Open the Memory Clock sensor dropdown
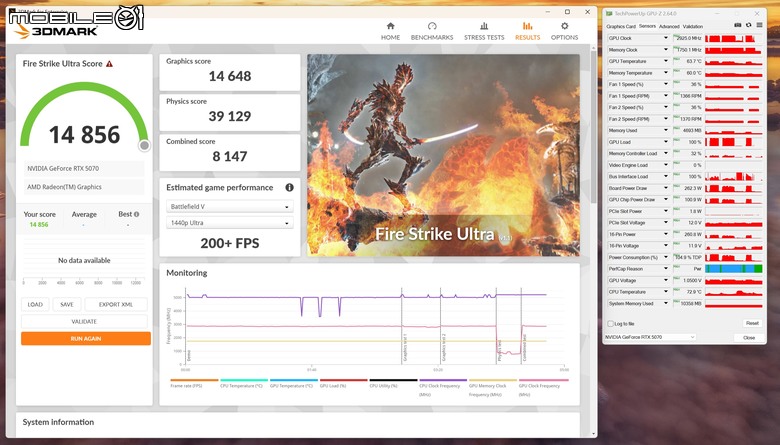780x445 pixels. 666,50
